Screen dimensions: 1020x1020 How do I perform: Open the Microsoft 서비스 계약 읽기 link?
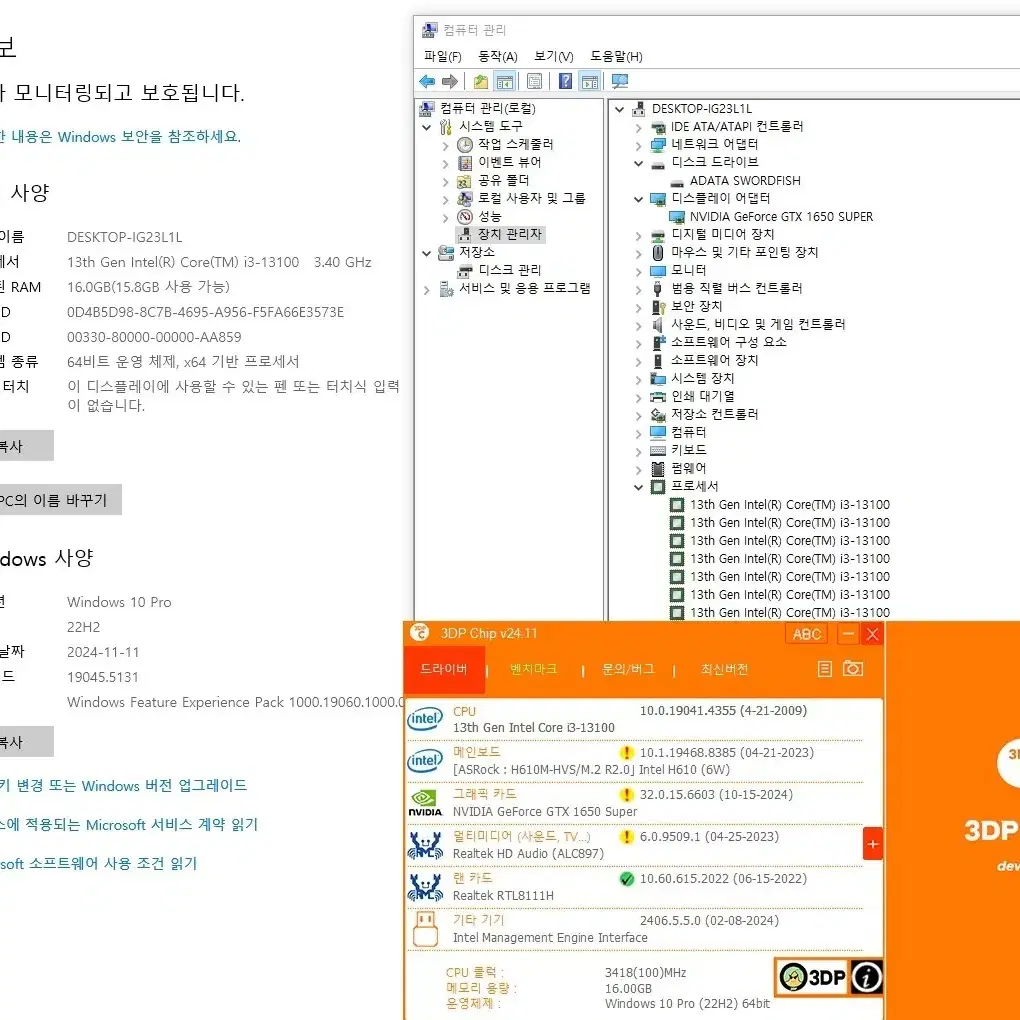172,824
